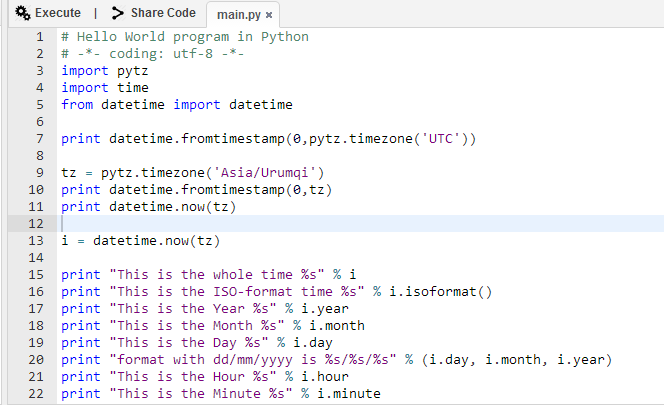This screenshot has height=405, width=664.
Task: Click the Share Code button label
Action: pos(163,13)
